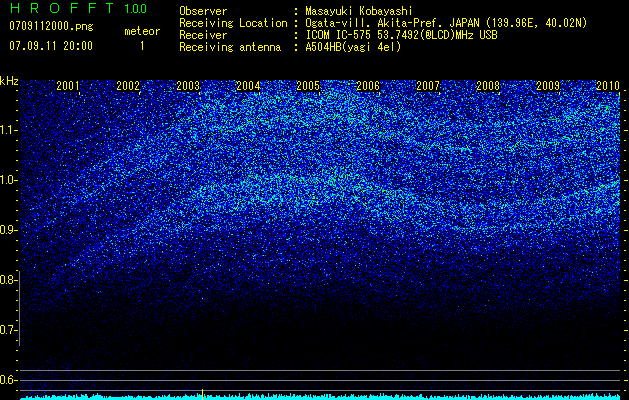Click the ICOM IC-575 receiver text
This screenshot has width=629, height=400.
point(401,35)
